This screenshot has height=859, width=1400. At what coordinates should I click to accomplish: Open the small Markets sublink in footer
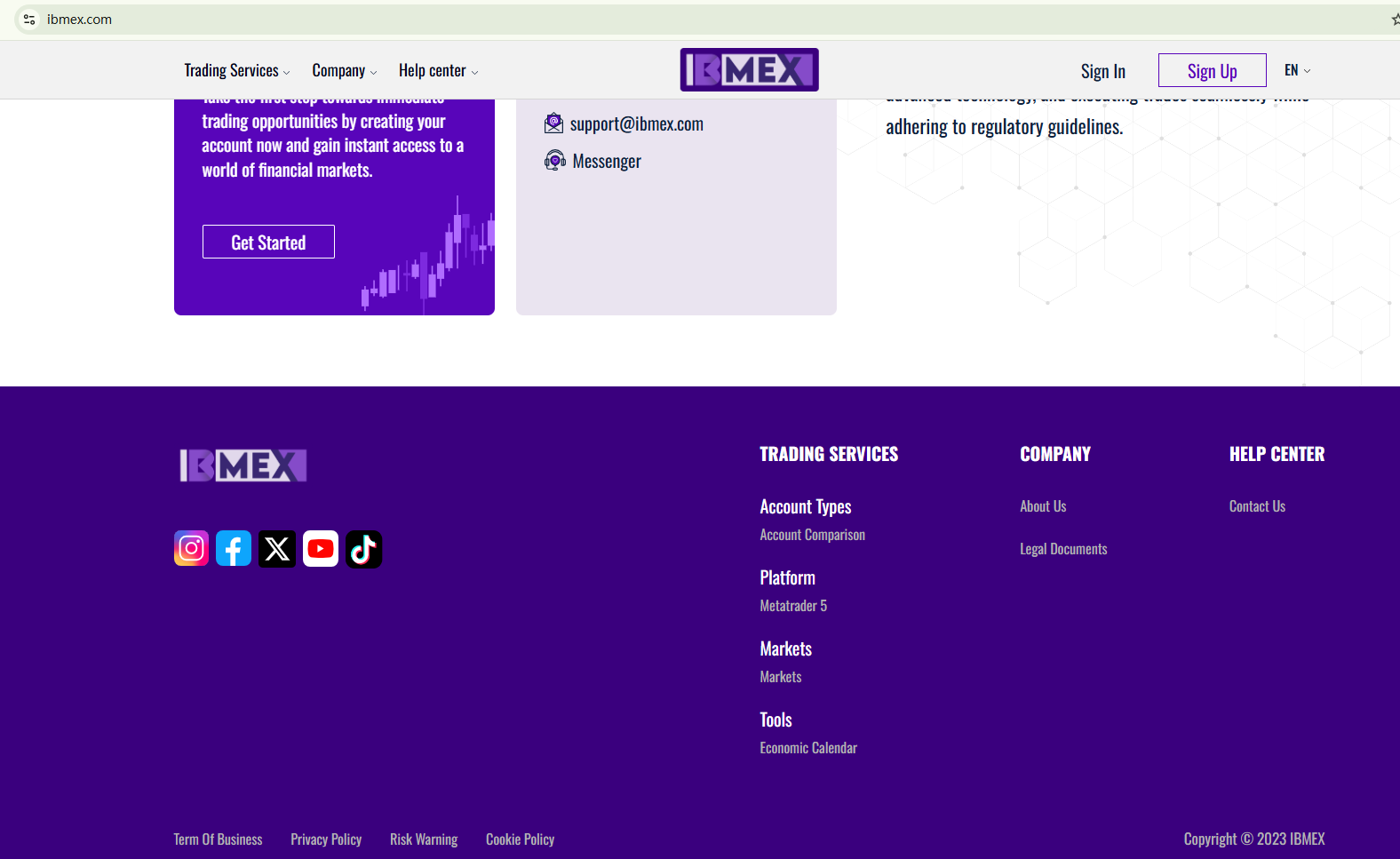pyautogui.click(x=781, y=677)
